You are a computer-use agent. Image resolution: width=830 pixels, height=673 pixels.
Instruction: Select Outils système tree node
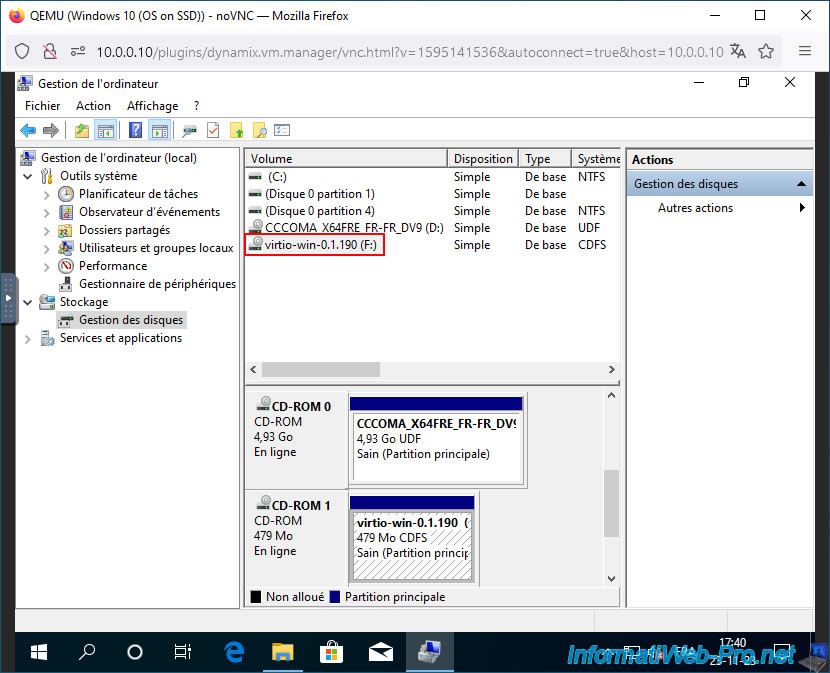point(98,176)
